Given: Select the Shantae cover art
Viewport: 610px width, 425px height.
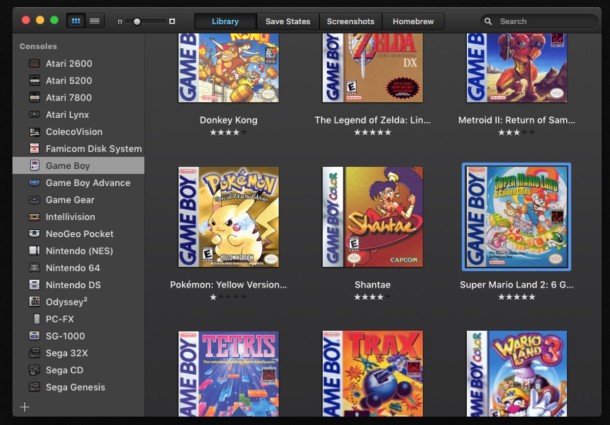Looking at the screenshot, I should click(372, 217).
